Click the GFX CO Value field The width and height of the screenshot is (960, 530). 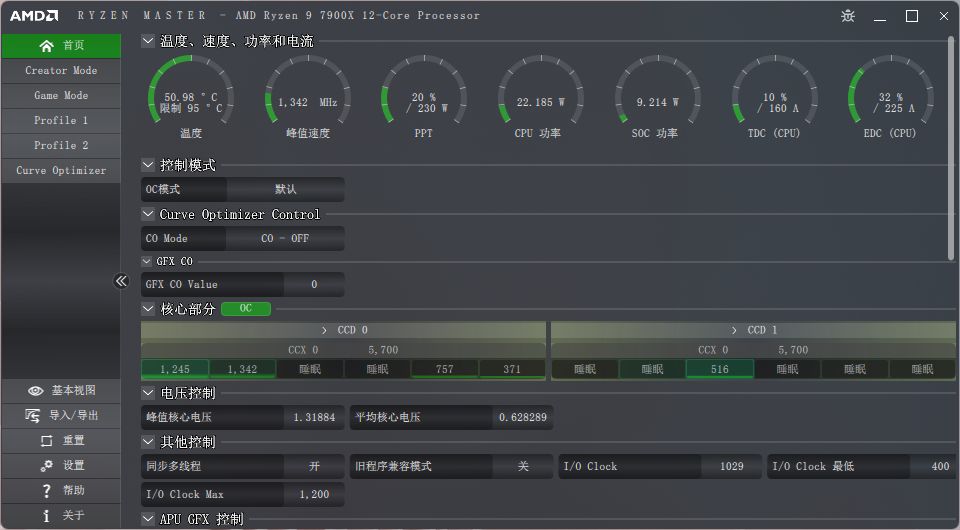coord(314,285)
